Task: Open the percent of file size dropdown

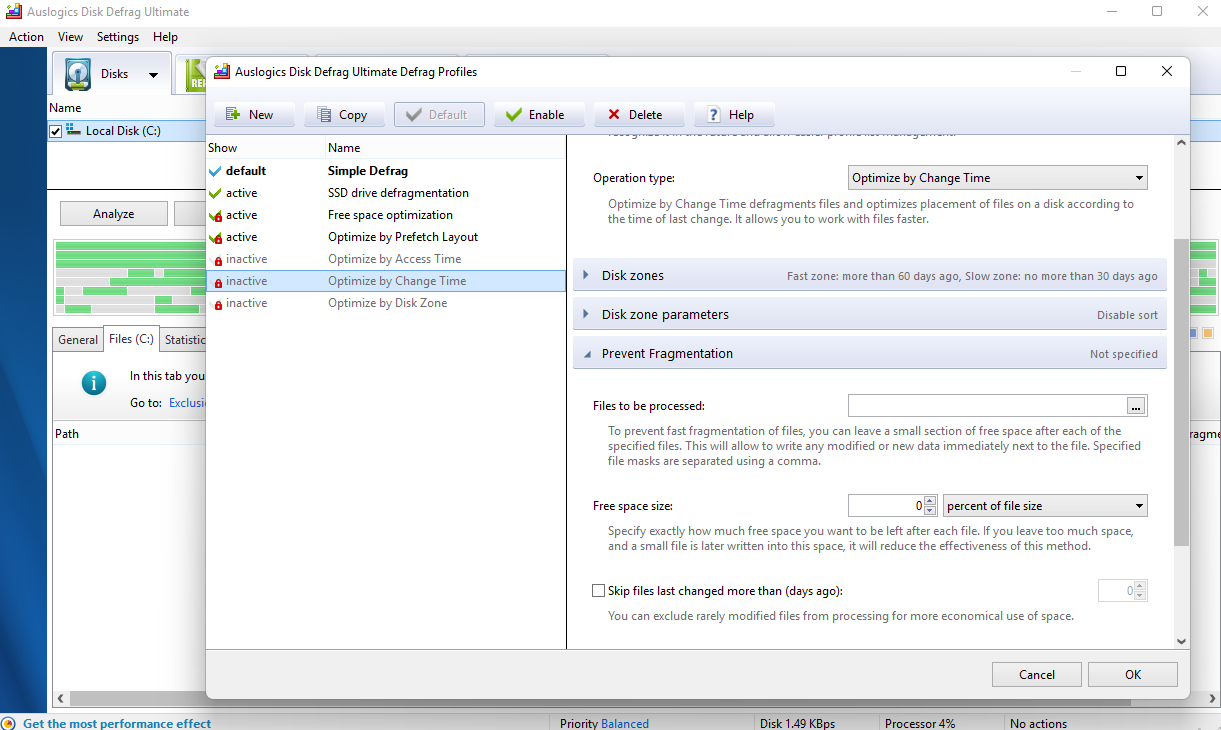Action: point(1044,506)
